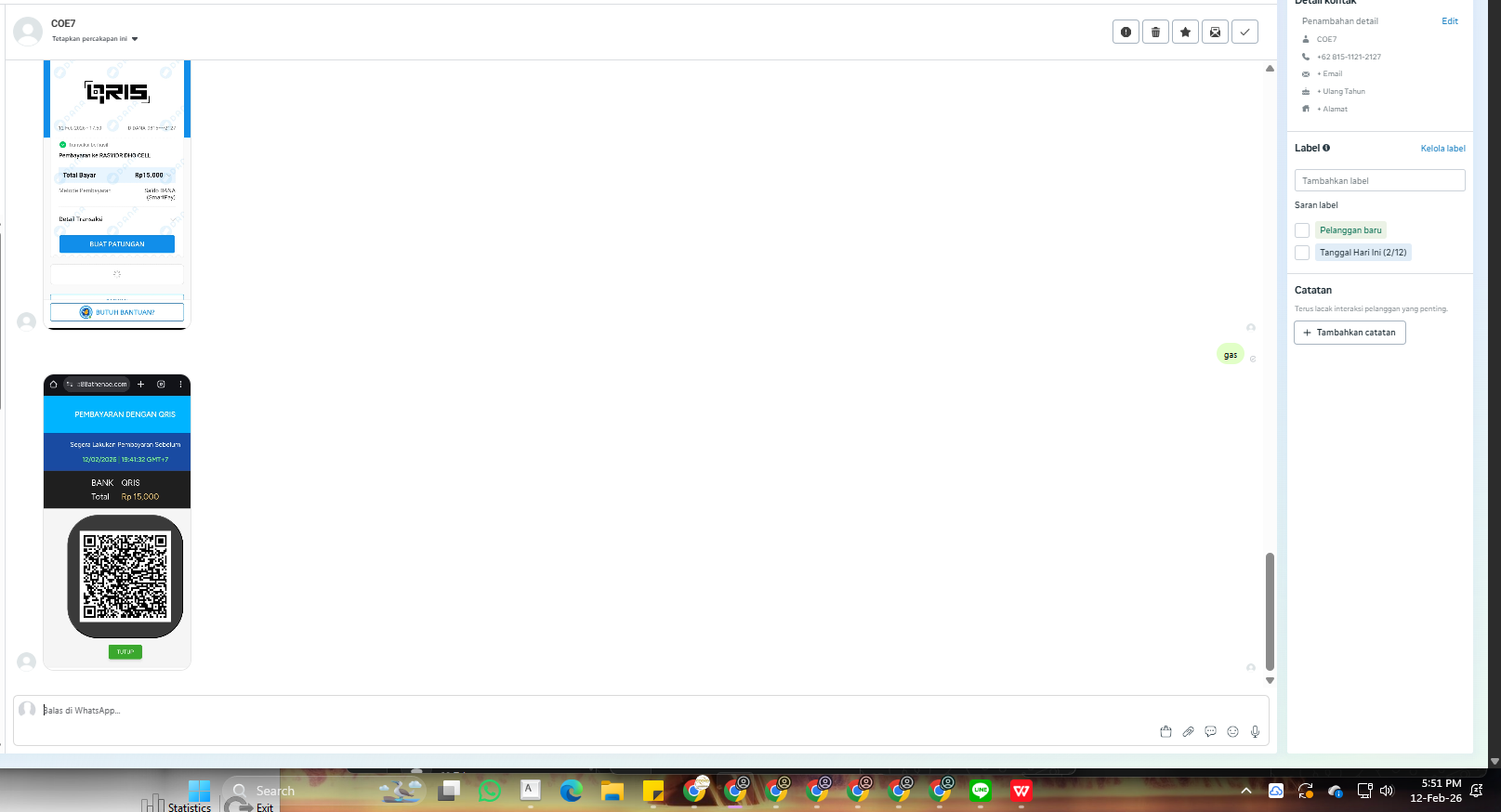Click the phone number +62 815-1121-2127
This screenshot has height=812, width=1501.
(1349, 57)
